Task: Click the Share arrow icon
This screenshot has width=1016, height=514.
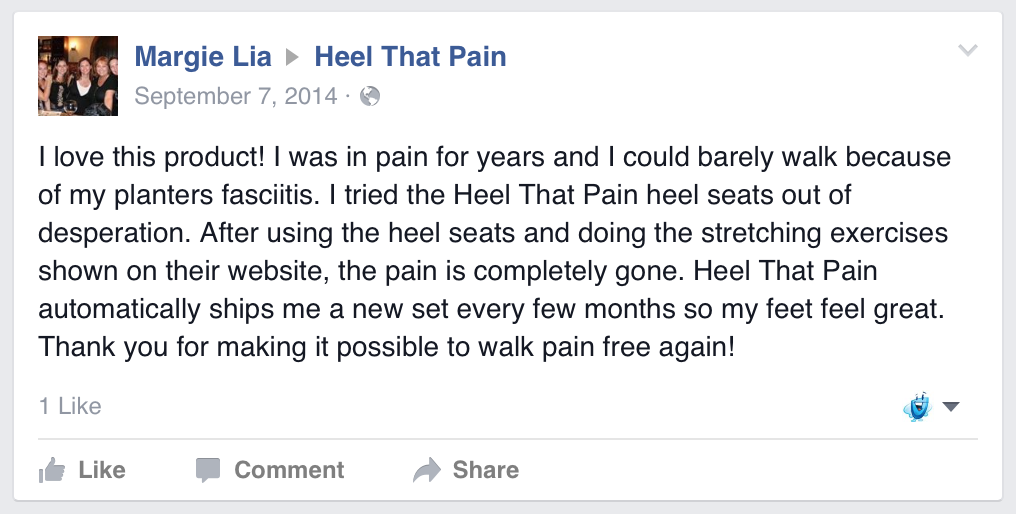Action: 427,470
